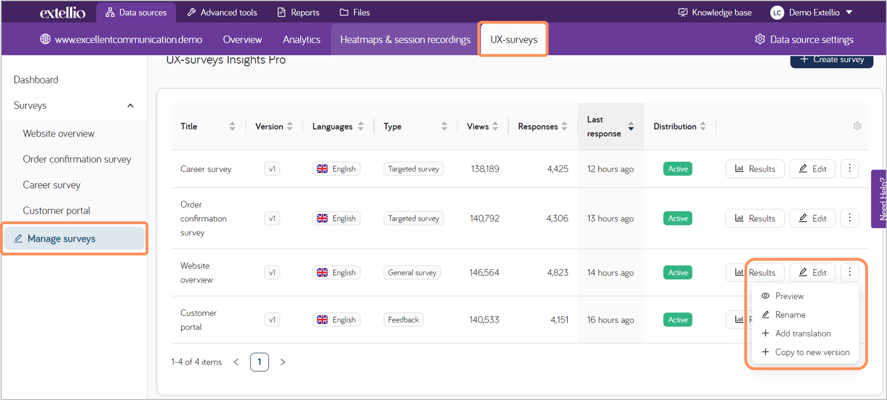Click the Feedback type tag
Viewport: 887px width, 400px height.
[x=403, y=320]
